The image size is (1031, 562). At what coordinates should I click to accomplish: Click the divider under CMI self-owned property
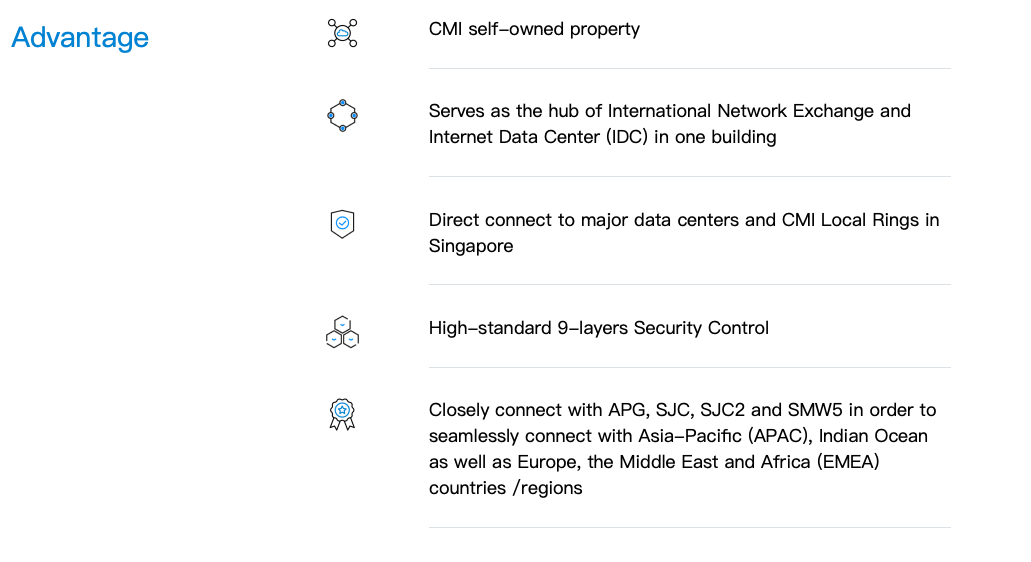pyautogui.click(x=690, y=68)
